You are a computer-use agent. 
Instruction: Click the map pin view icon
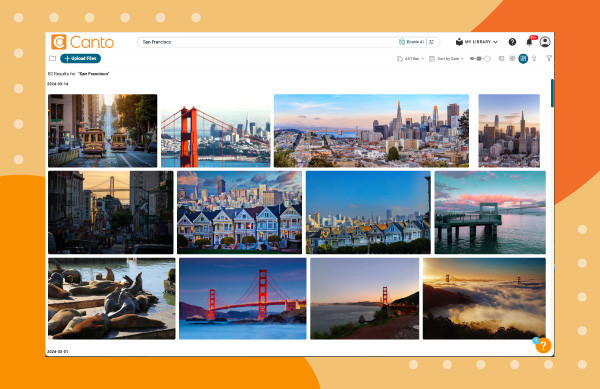[x=534, y=59]
